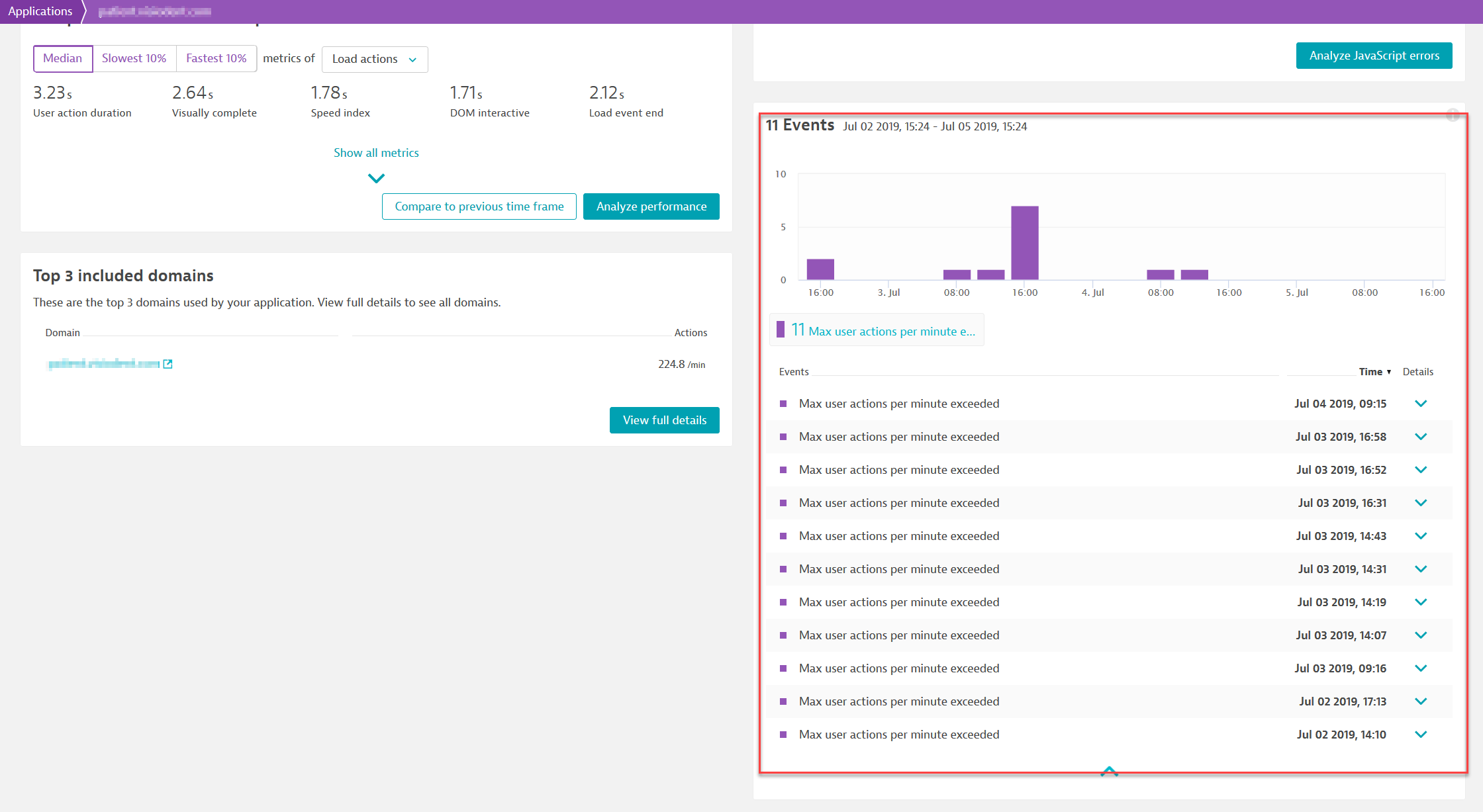The height and width of the screenshot is (812, 1483).
Task: Open external link icon next to domain
Action: [x=168, y=364]
